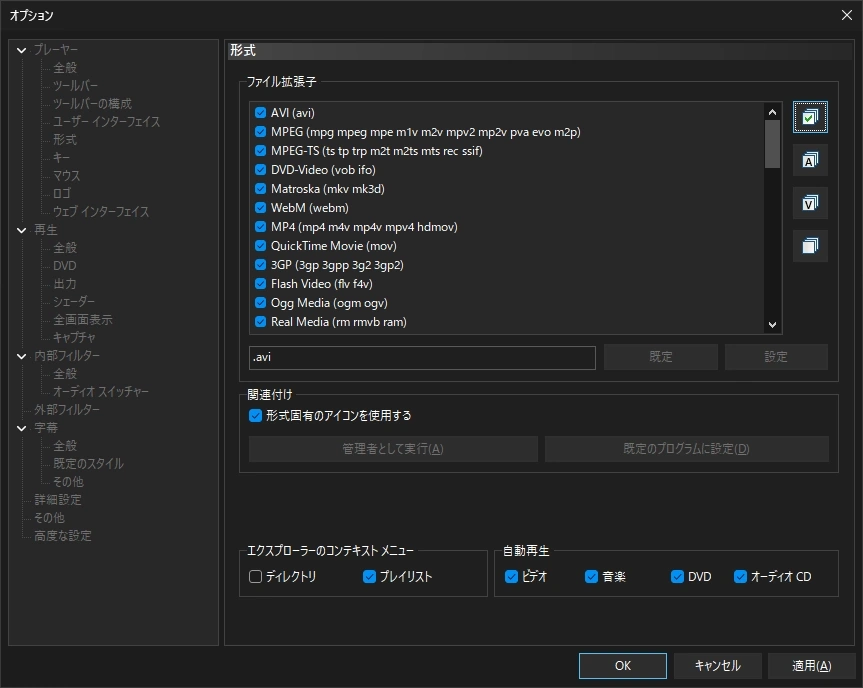Click the file extension list scrollbar thumb
The height and width of the screenshot is (688, 863).
point(772,144)
